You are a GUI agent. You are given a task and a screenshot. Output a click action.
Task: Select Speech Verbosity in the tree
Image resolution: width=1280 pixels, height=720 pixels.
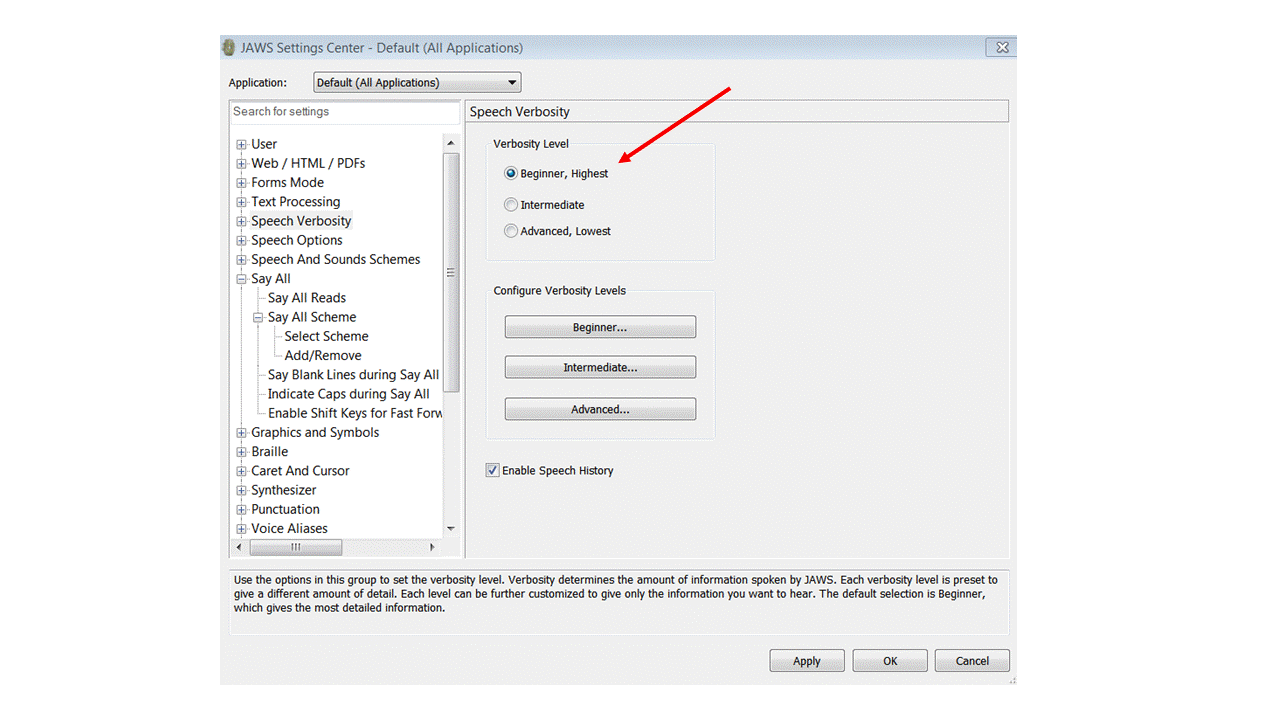[x=301, y=221]
